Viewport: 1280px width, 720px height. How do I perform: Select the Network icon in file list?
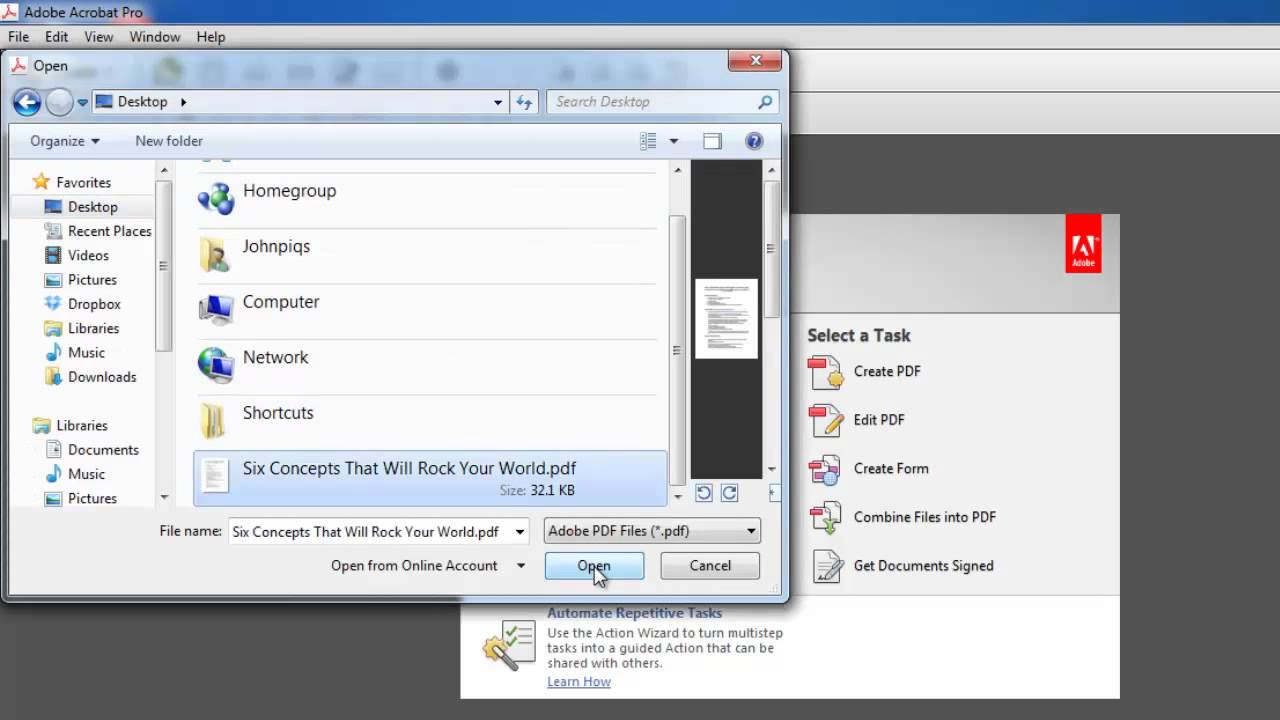(x=216, y=365)
